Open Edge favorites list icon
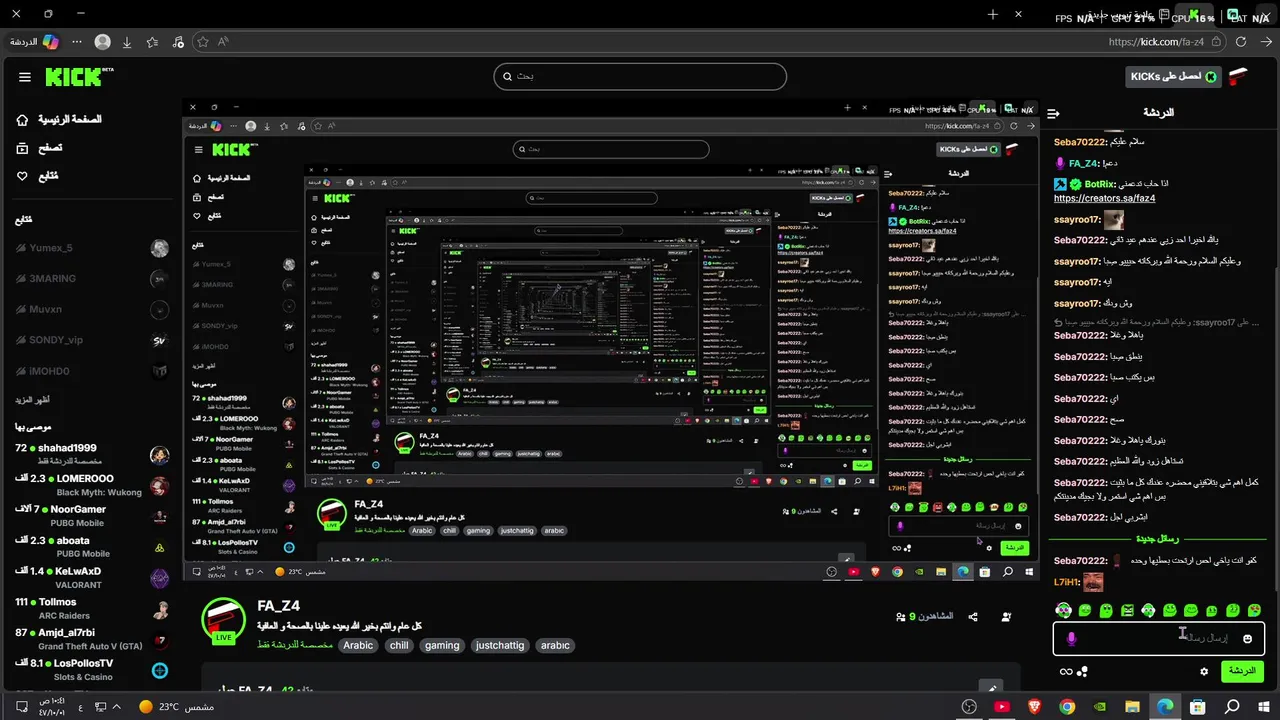 pyautogui.click(x=152, y=42)
